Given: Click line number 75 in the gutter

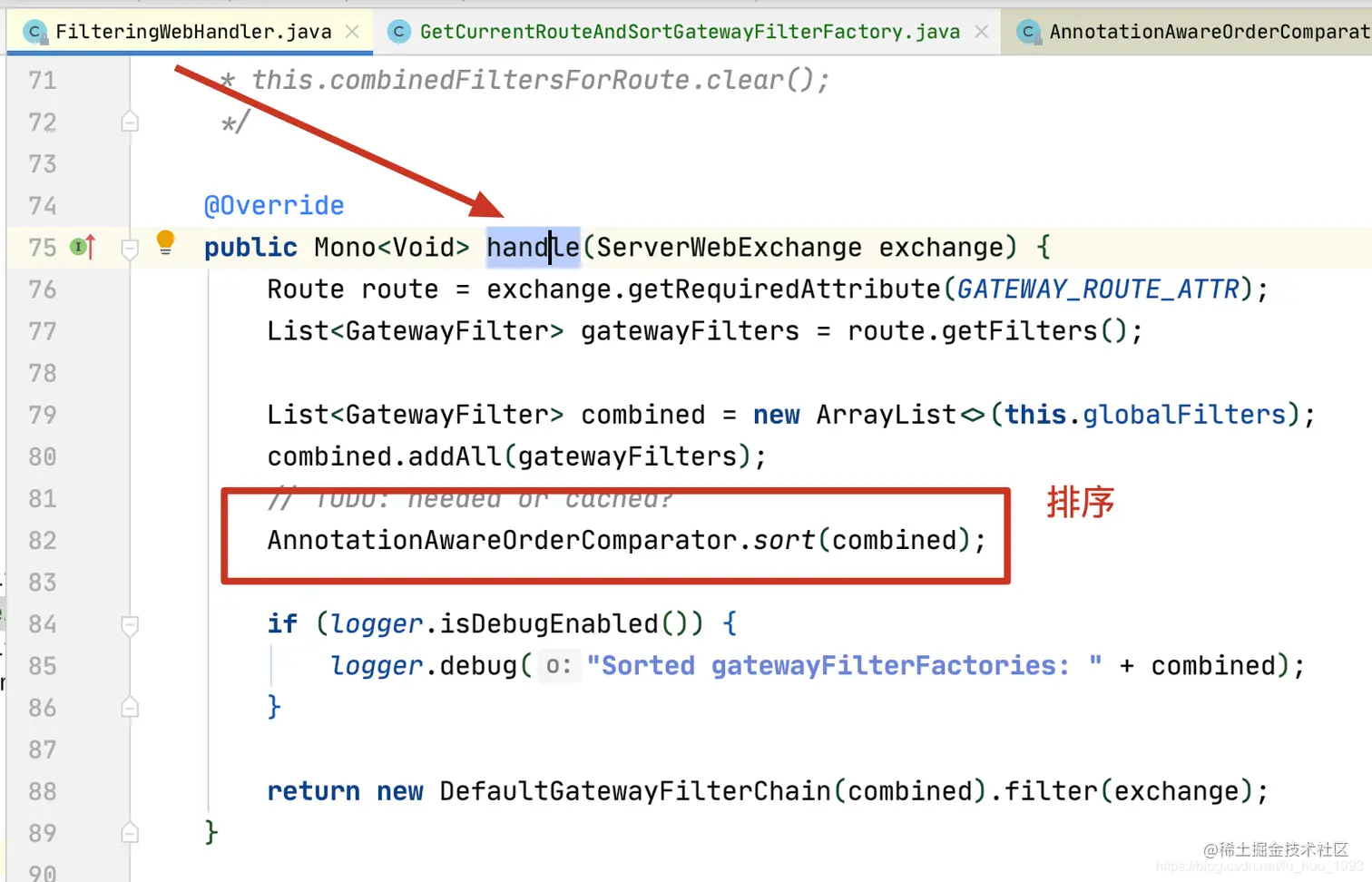Looking at the screenshot, I should pyautogui.click(x=43, y=248).
